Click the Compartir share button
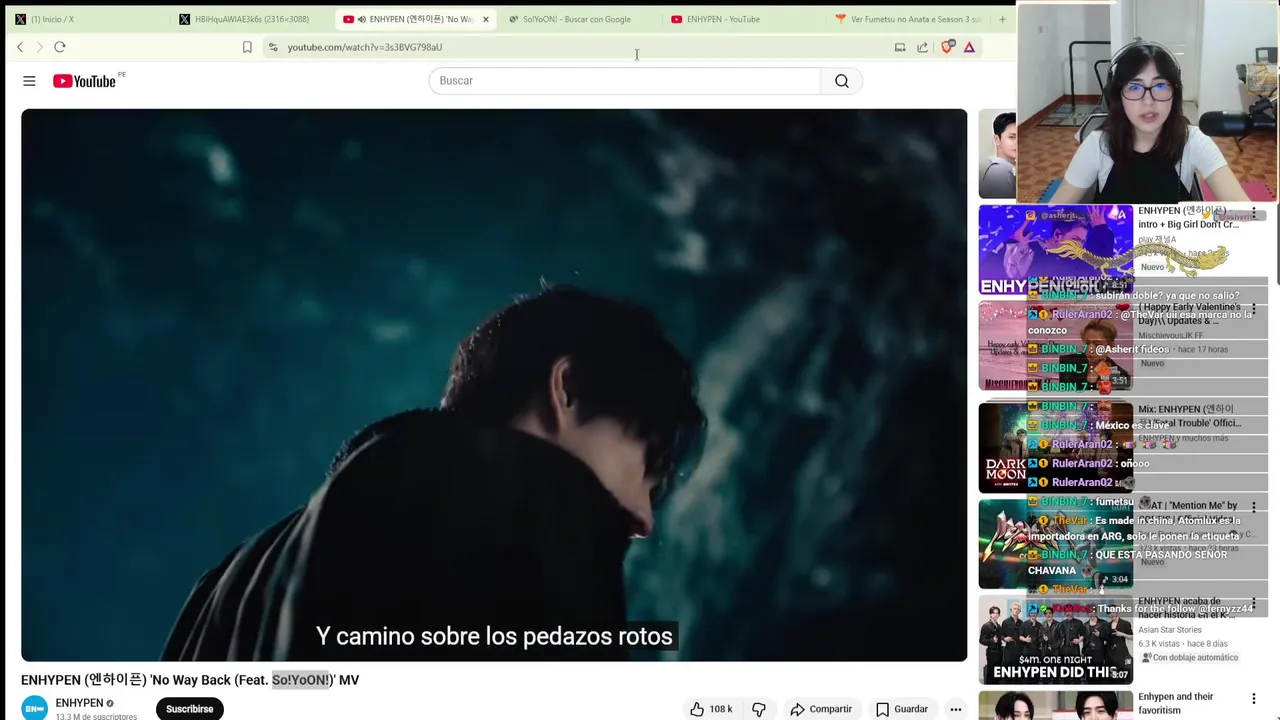 [821, 709]
